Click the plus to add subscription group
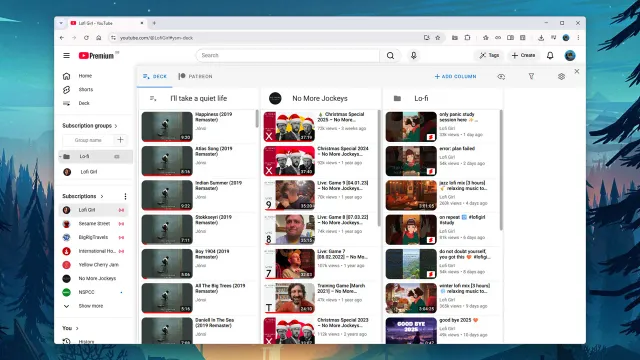This screenshot has width=640, height=360. (x=120, y=140)
